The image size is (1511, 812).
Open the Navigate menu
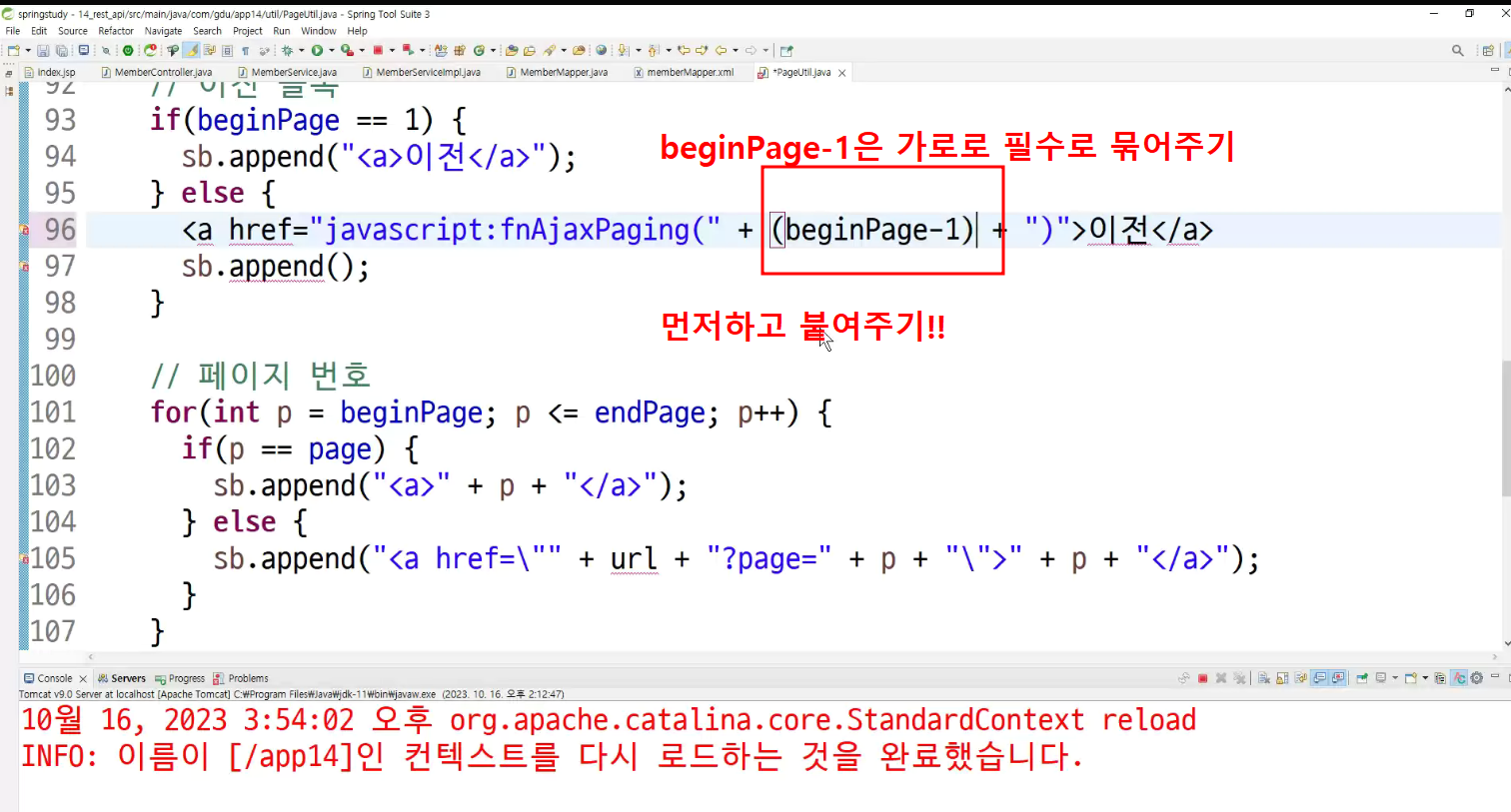(x=163, y=31)
